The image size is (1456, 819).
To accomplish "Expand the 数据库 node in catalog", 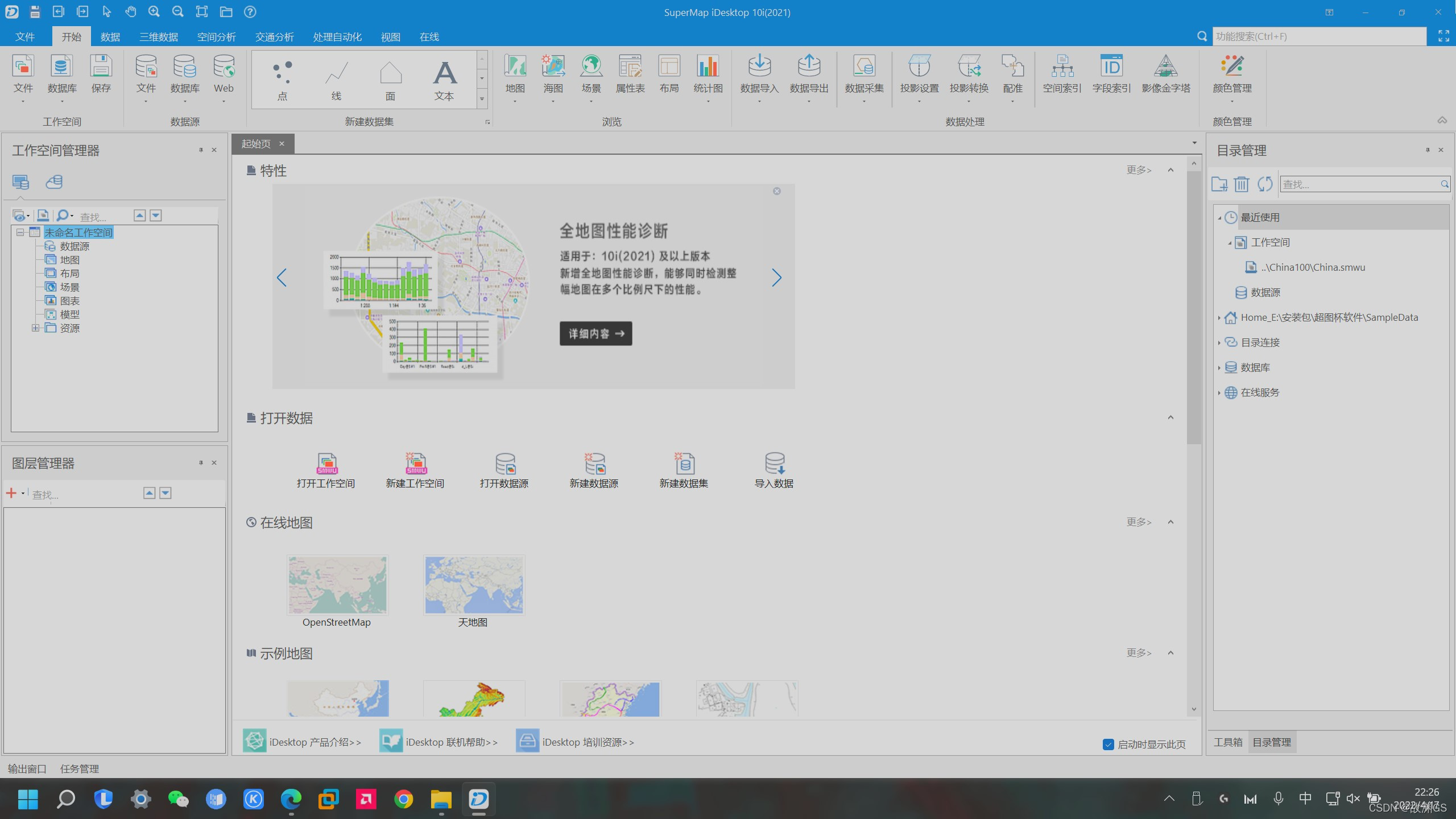I will [1219, 368].
